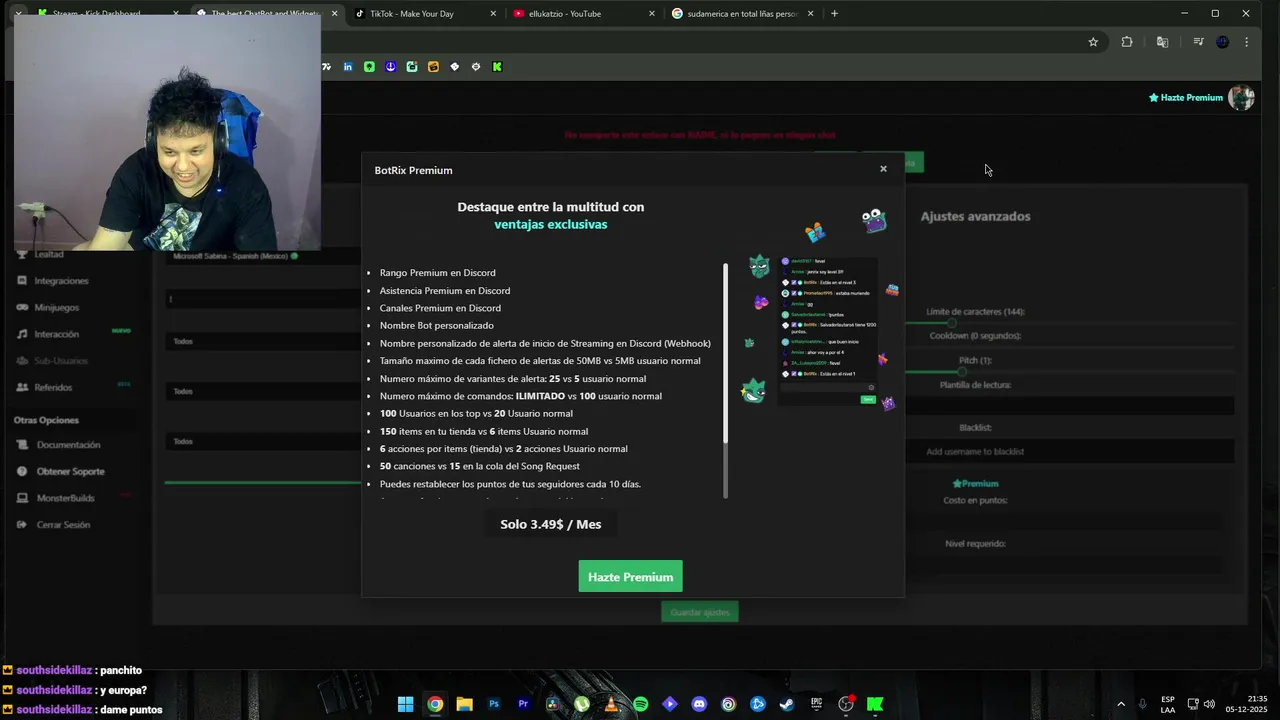1280x720 pixels.
Task: Close the TikTok browser tab
Action: pyautogui.click(x=493, y=13)
